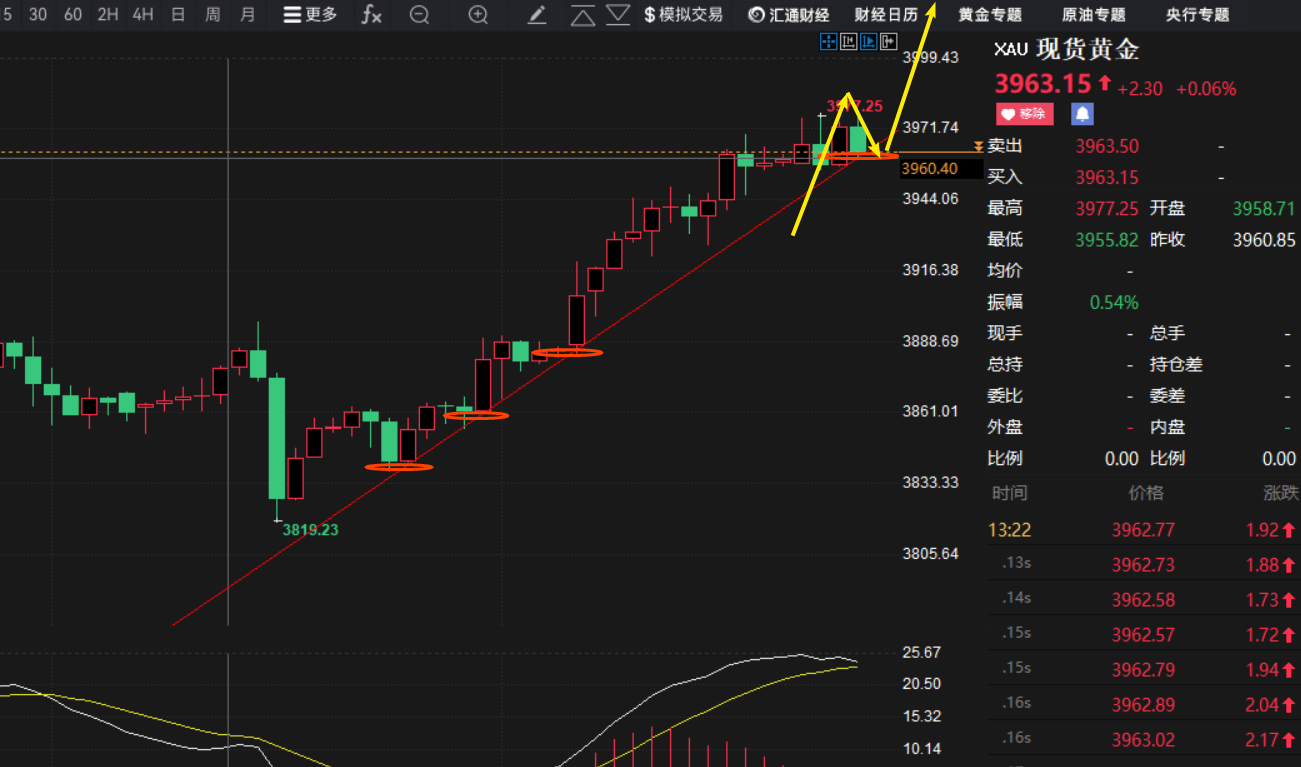
Task: Click the 买入 price 3963.15
Action: coord(1107,178)
